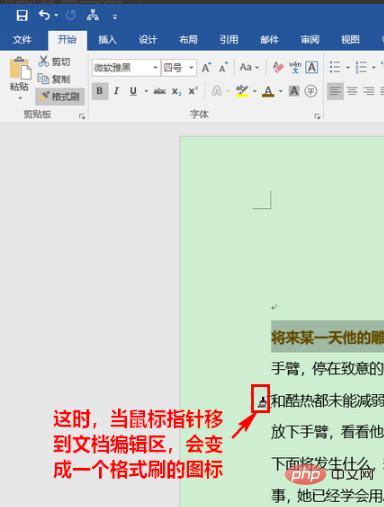Click the Bullets list icon
The image size is (384, 507).
[335, 67]
